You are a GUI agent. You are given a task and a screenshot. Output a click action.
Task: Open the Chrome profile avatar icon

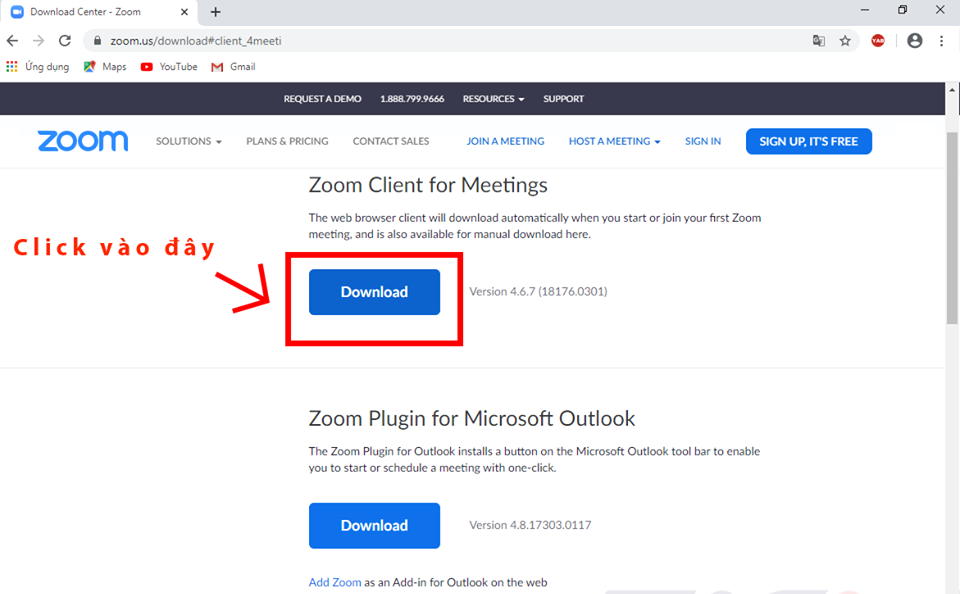(914, 41)
